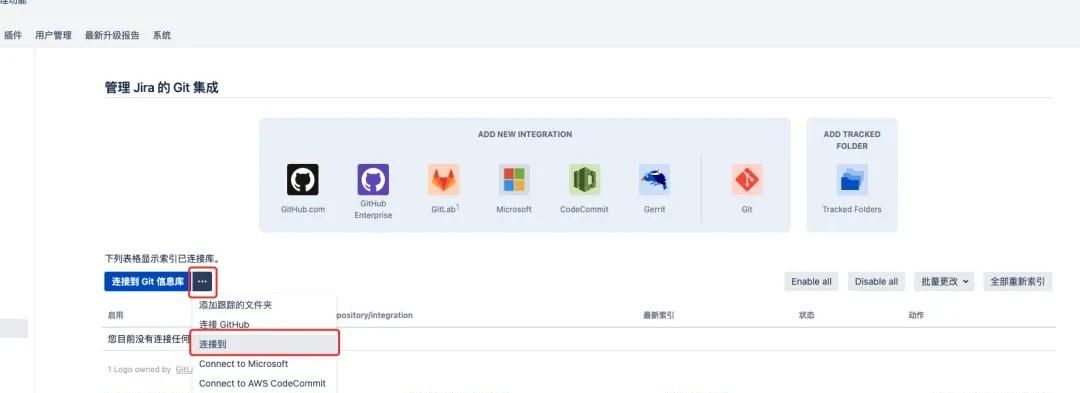1080x393 pixels.
Task: Click the 管理 Jira 的 Git 集成 heading
Action: tap(162, 87)
